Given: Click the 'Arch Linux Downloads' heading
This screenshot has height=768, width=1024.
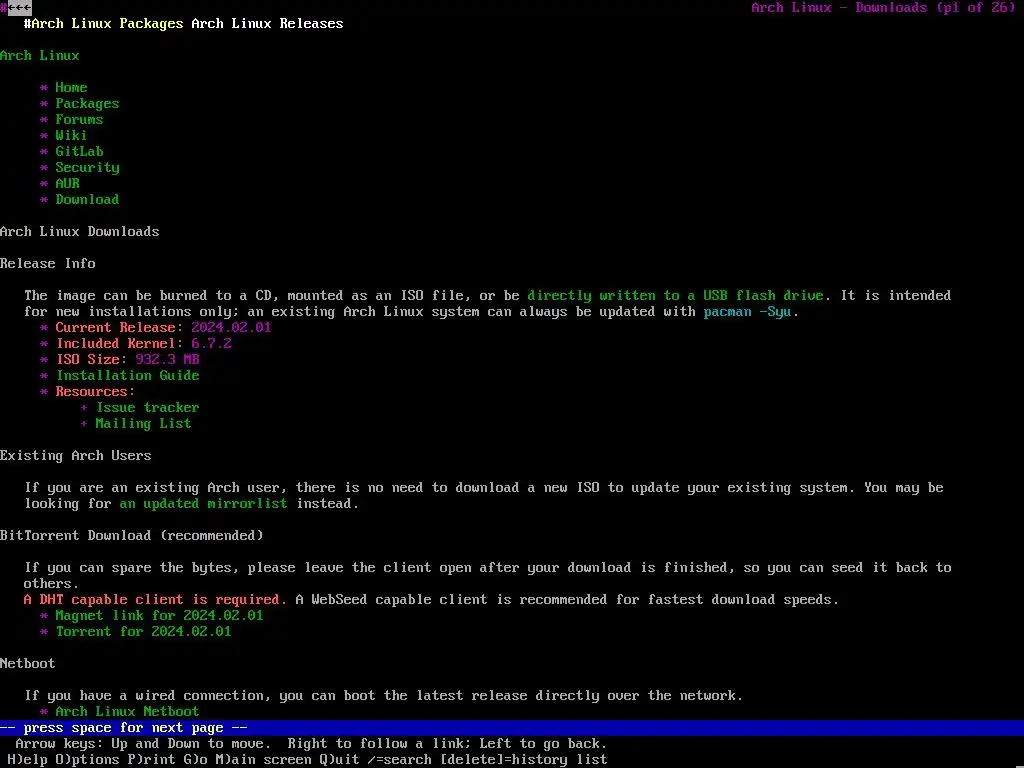Looking at the screenshot, I should click(80, 231).
